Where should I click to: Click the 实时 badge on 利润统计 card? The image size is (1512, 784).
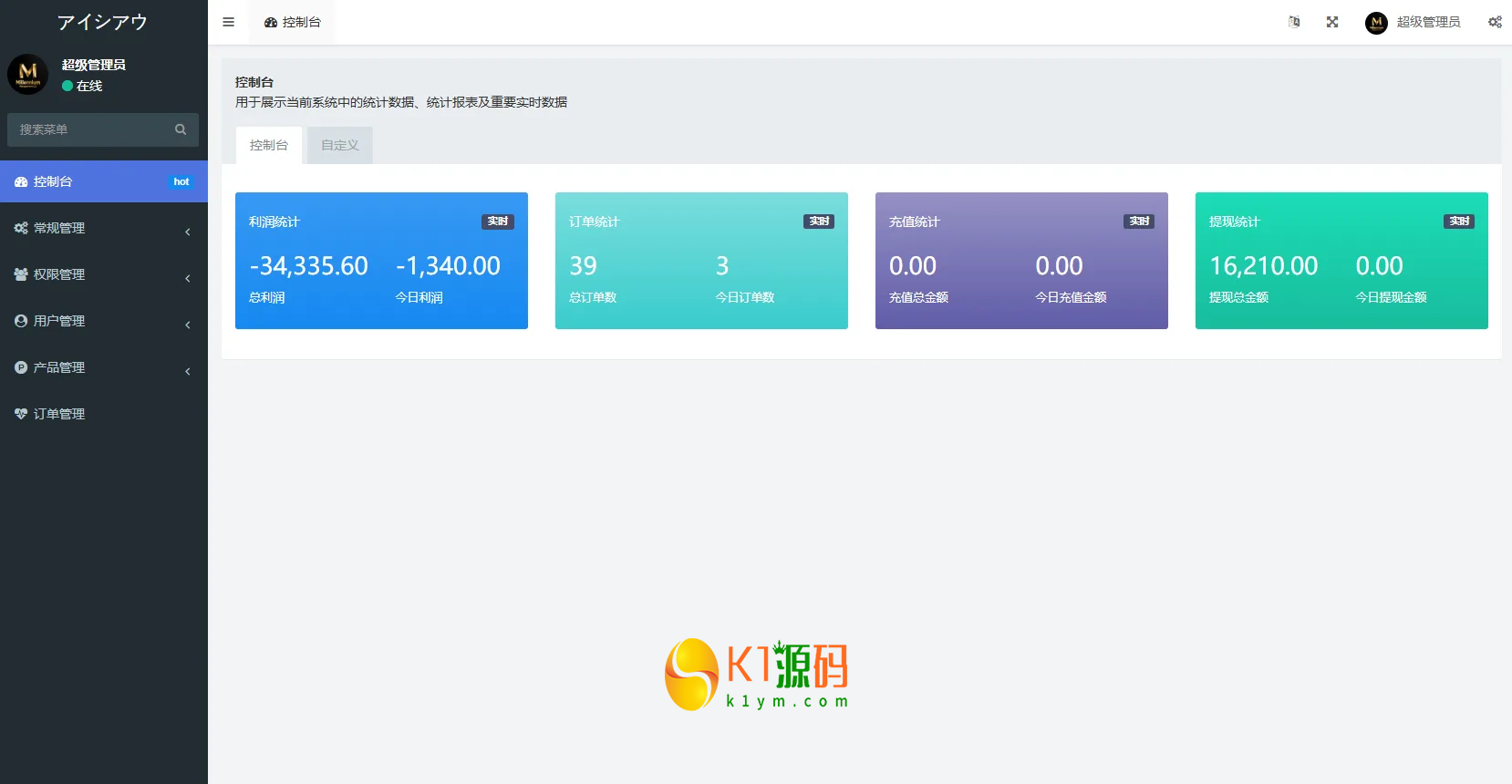pos(498,222)
